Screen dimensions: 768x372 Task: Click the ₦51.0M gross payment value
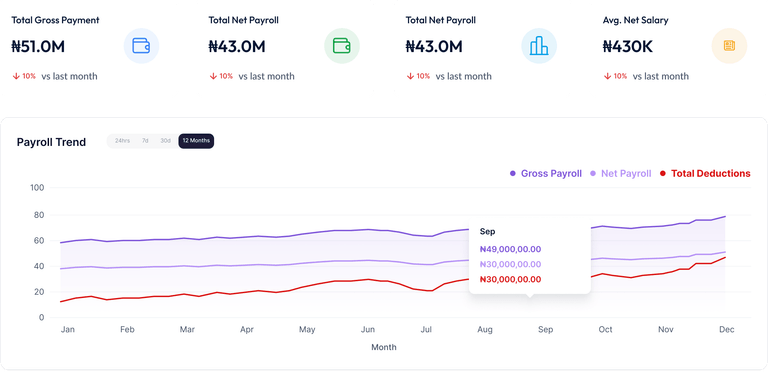click(38, 46)
